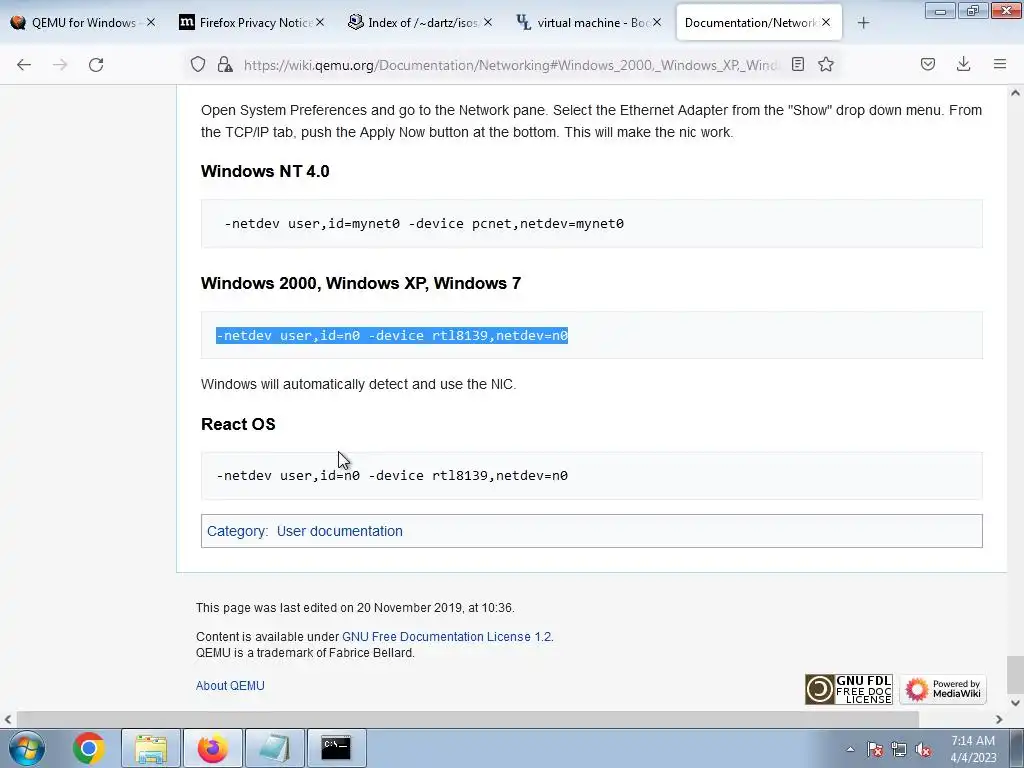Click the forward navigation arrow

pyautogui.click(x=60, y=65)
